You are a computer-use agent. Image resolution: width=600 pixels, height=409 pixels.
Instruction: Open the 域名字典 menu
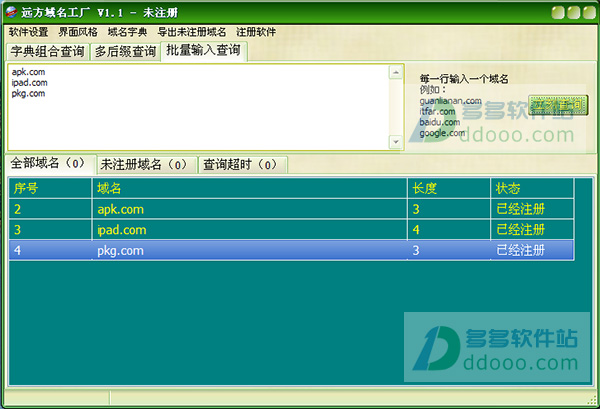(127, 32)
